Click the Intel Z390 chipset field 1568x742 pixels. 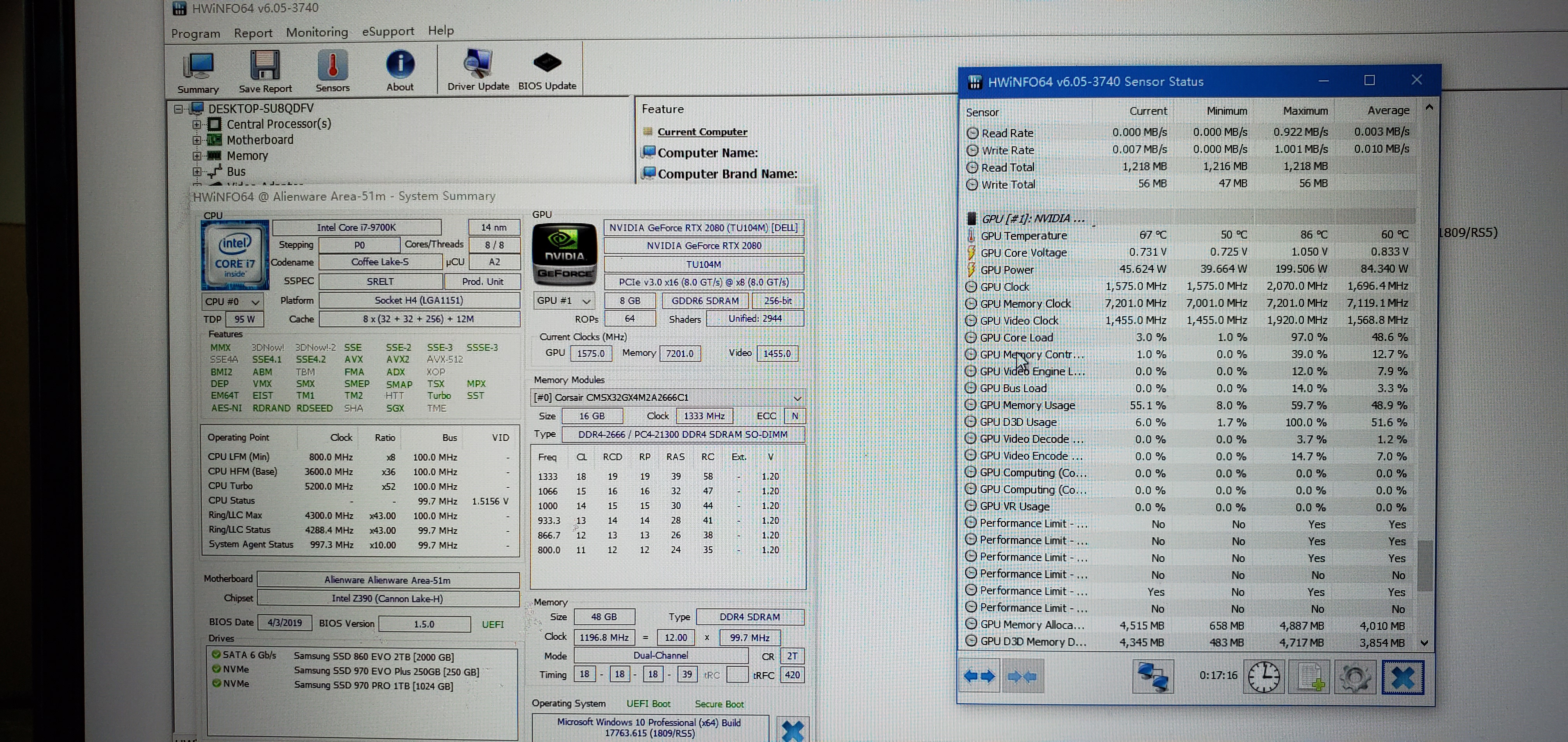click(388, 599)
